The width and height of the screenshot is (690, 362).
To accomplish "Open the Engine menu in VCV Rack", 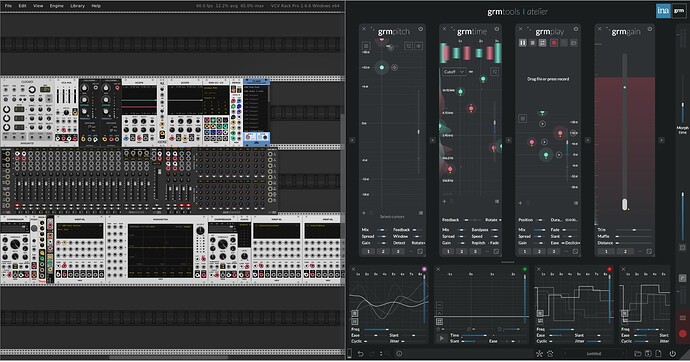I will (x=57, y=6).
